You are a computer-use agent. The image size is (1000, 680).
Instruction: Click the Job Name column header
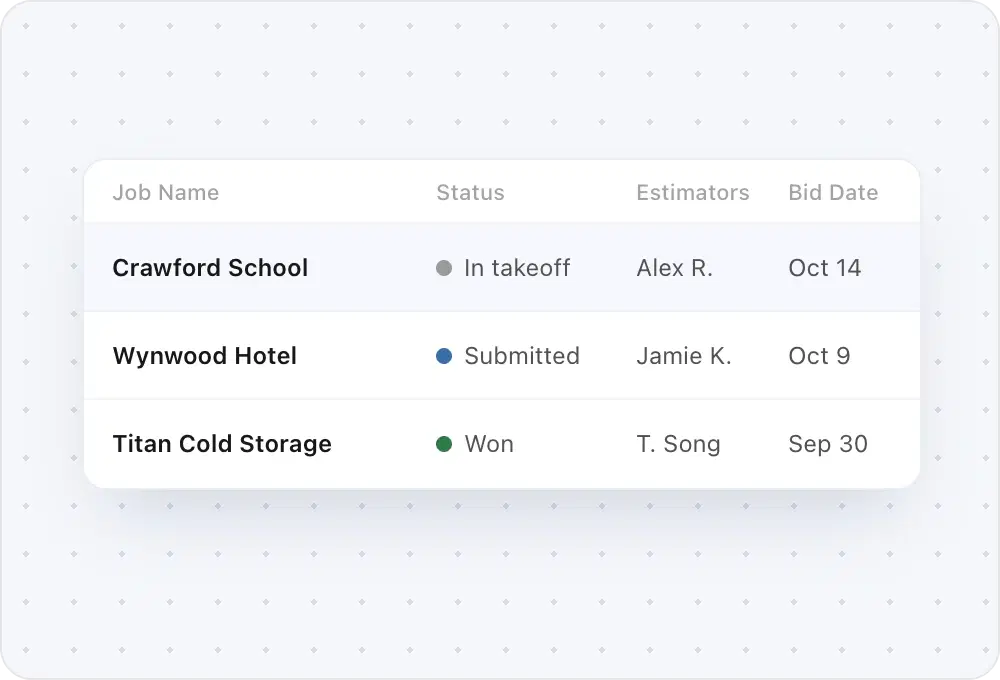166,193
